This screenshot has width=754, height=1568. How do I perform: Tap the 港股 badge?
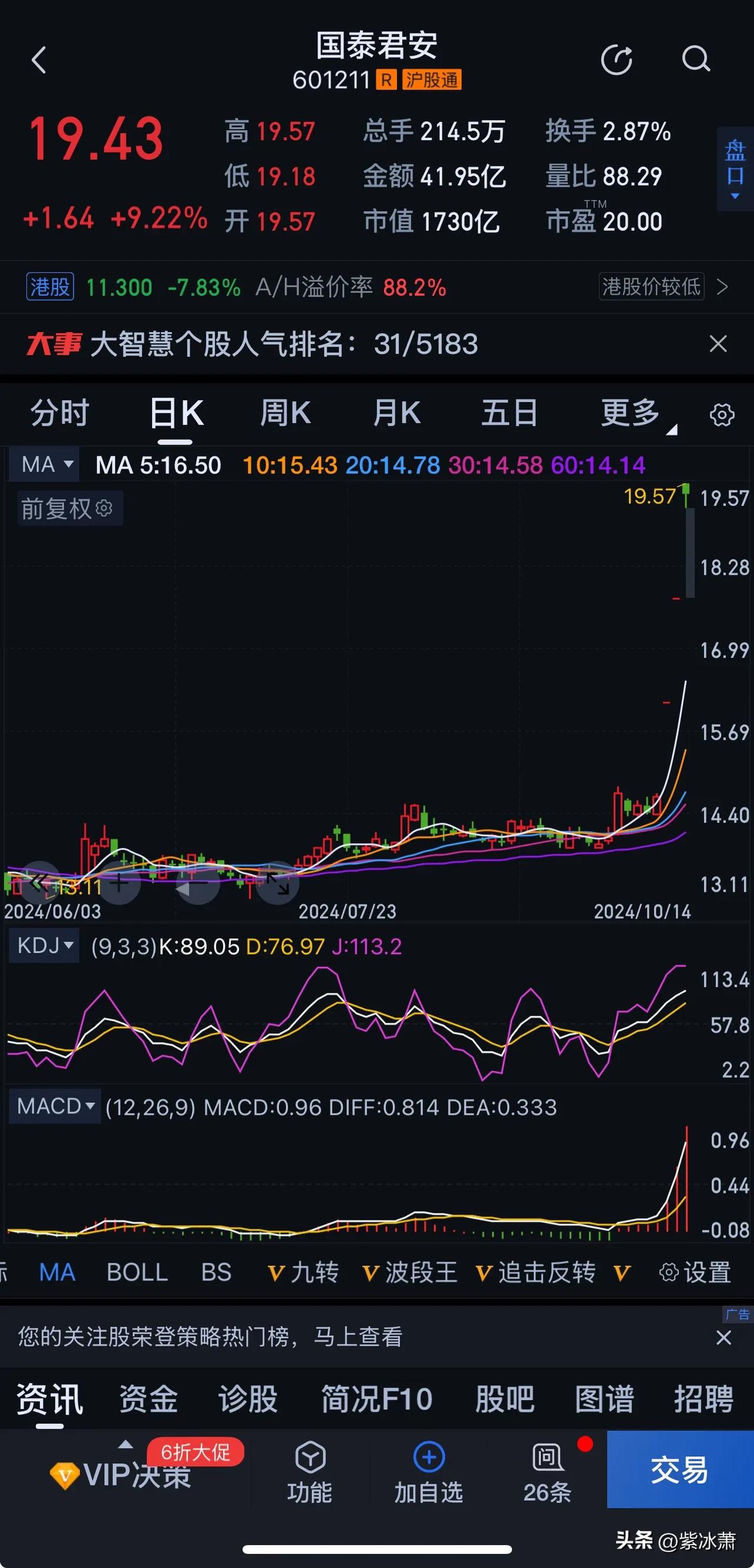[x=50, y=287]
